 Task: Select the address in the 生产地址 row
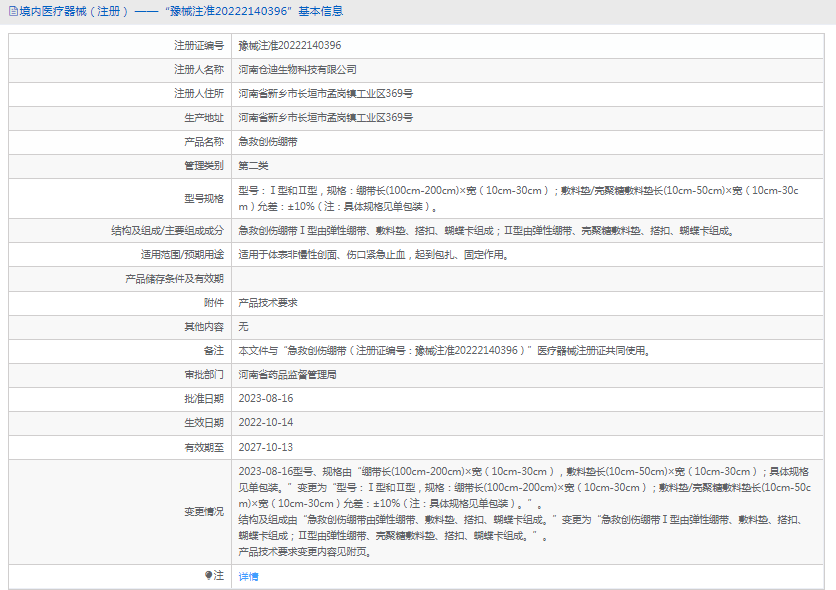(325, 117)
